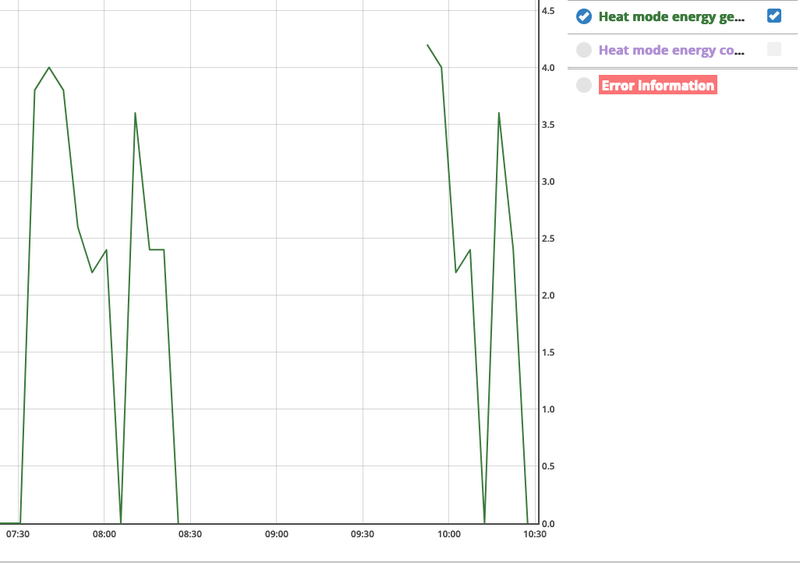Click the 3.0 y-axis value
The width and height of the screenshot is (800, 563).
tap(548, 181)
